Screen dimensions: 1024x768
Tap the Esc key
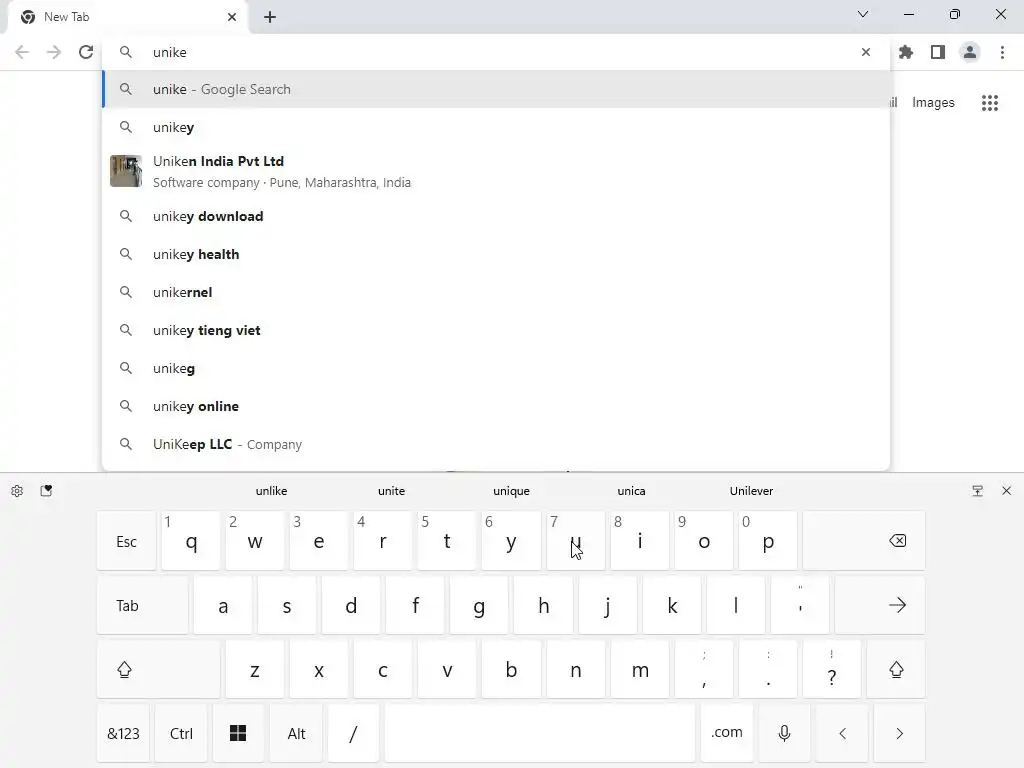(127, 541)
